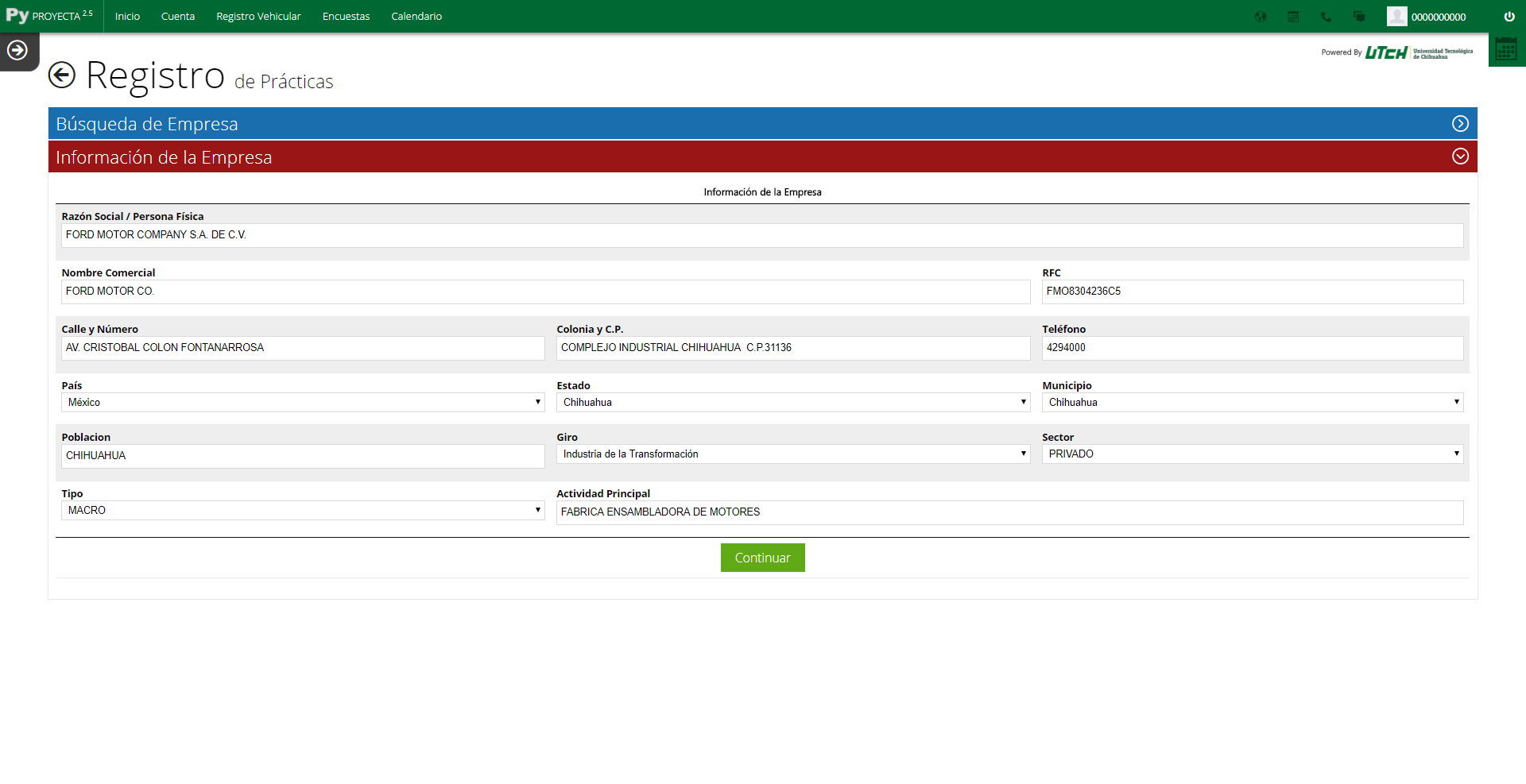The image size is (1526, 784).
Task: Open the Giro dropdown
Action: tap(793, 454)
